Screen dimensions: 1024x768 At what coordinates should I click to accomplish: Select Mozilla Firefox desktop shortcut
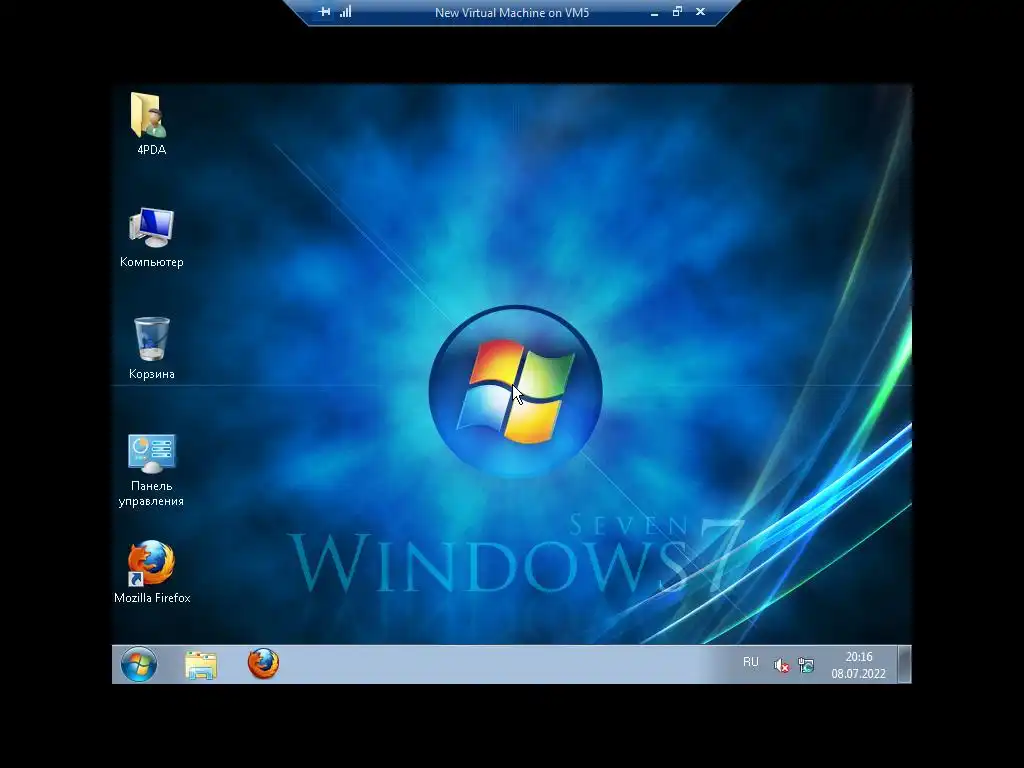click(x=152, y=562)
